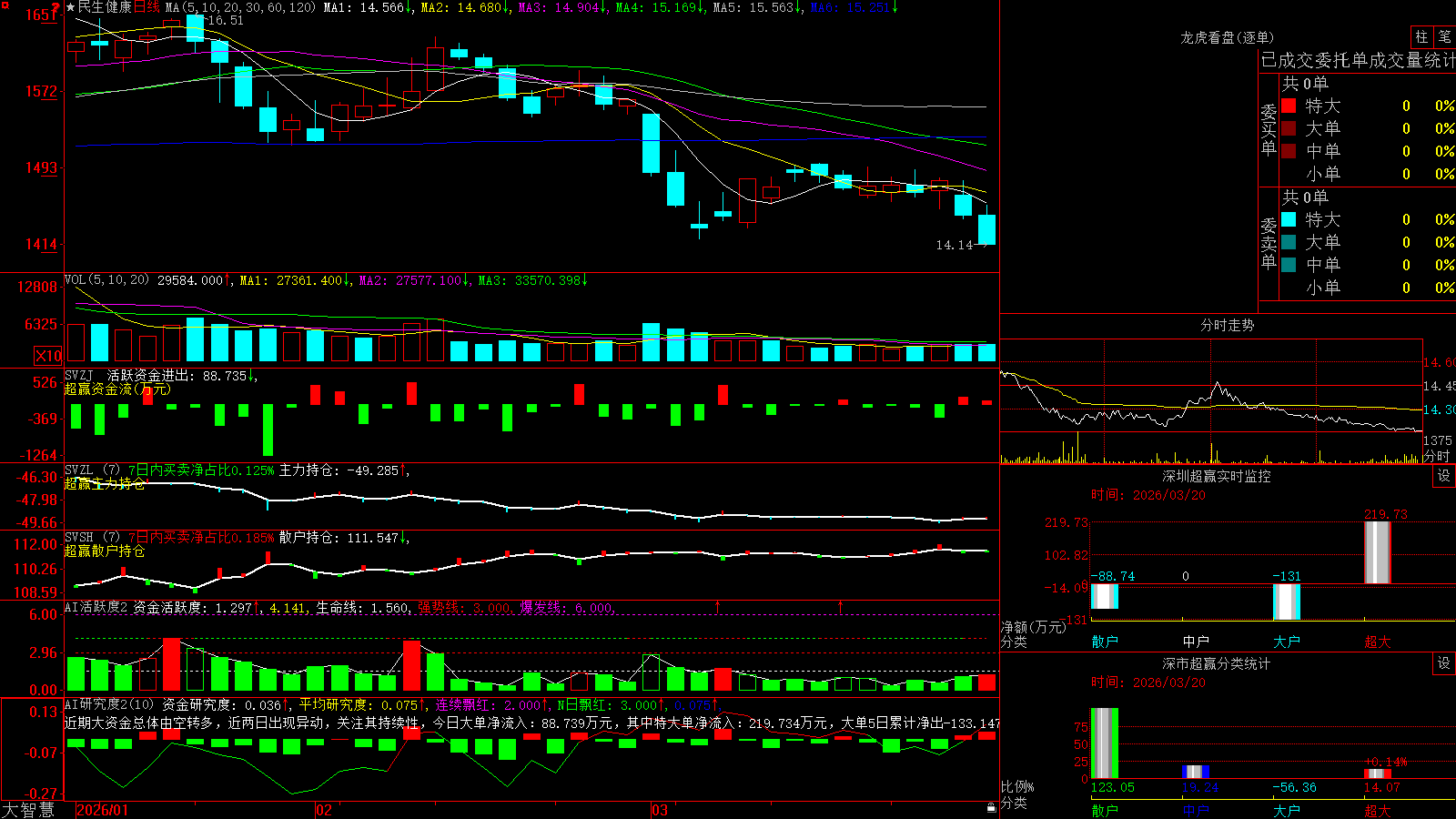Click the latest cyan candlestick near 14.14
This screenshot has width=1456, height=819.
(x=986, y=229)
